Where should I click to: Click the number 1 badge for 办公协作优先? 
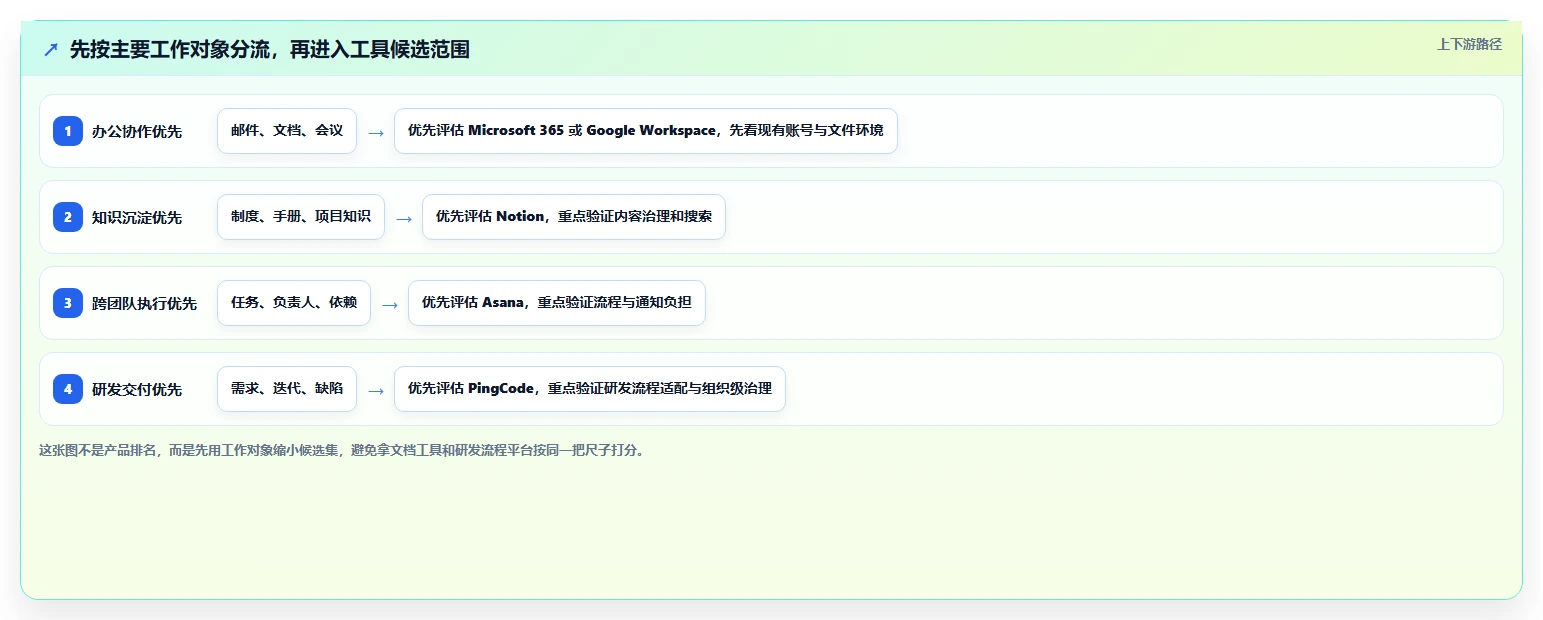(x=68, y=131)
